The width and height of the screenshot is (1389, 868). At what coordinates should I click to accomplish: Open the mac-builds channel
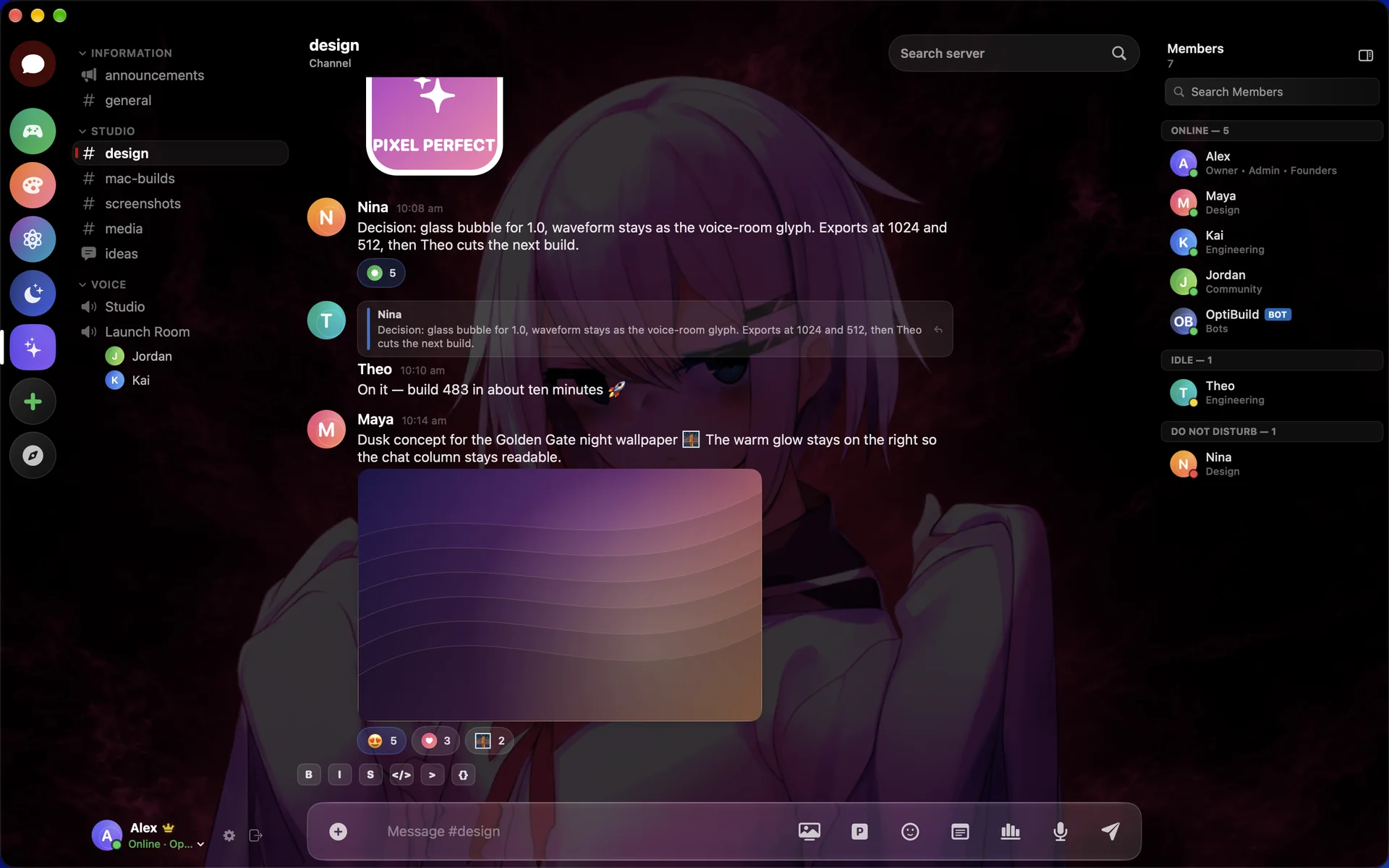tap(180, 179)
